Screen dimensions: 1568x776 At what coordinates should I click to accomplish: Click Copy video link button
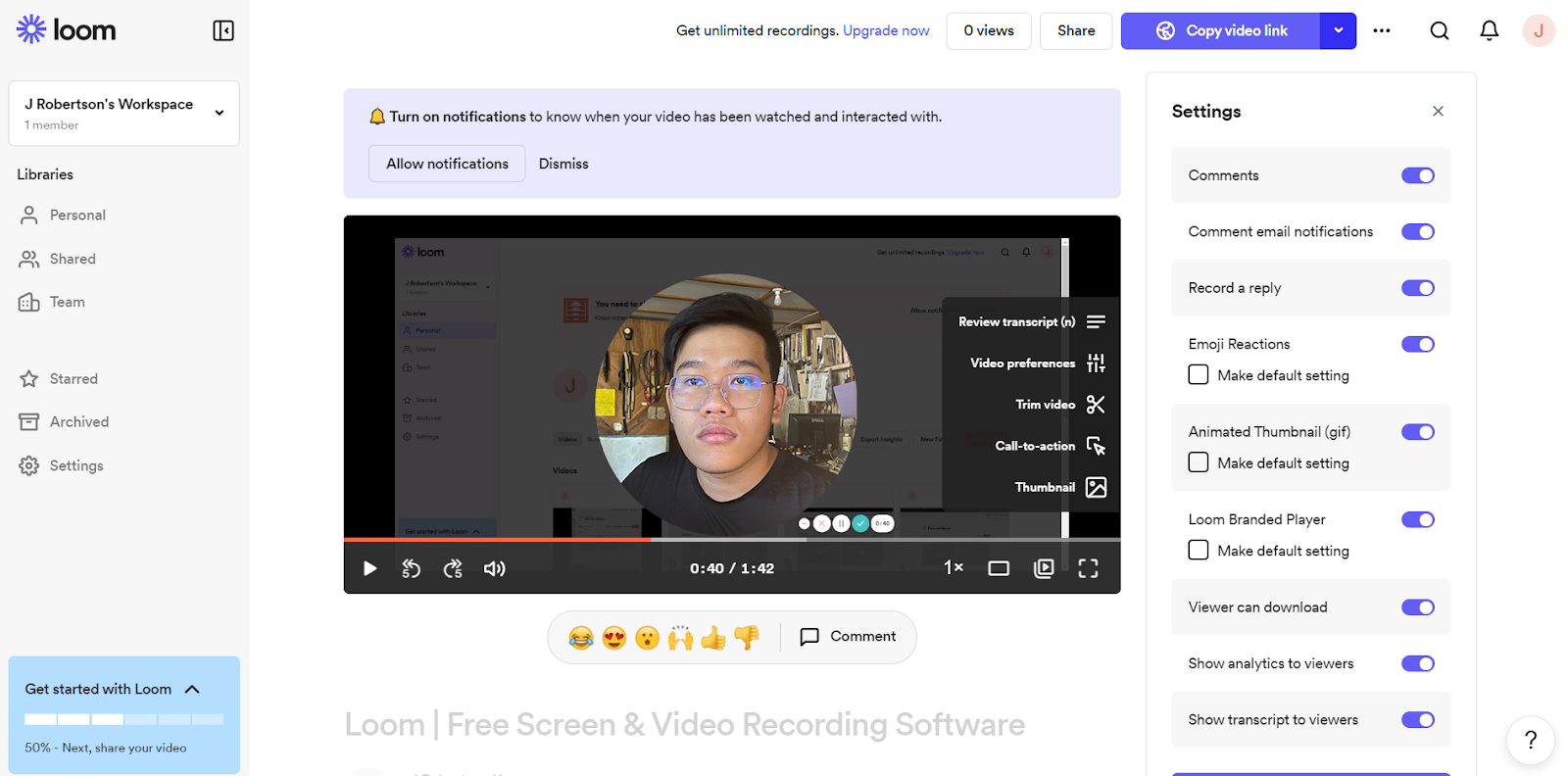[x=1221, y=30]
